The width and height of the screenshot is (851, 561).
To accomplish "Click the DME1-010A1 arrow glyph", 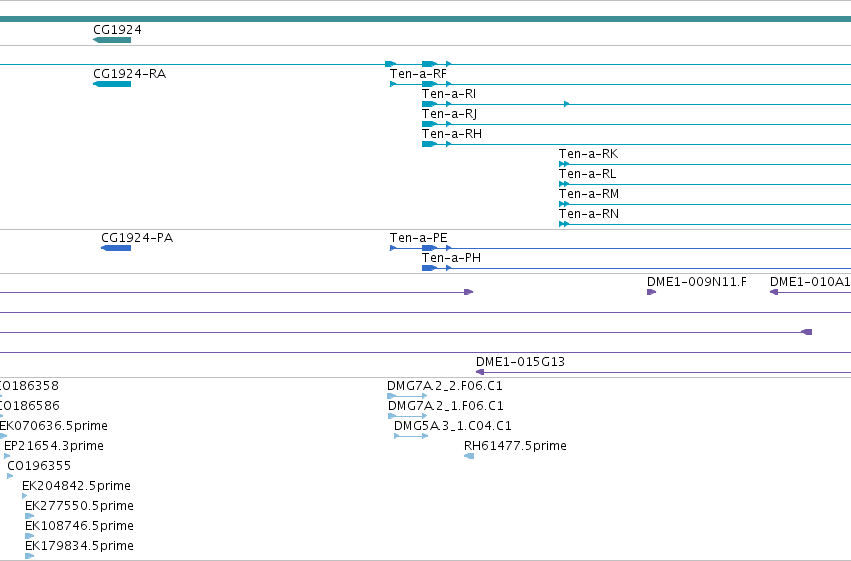I will coord(774,292).
